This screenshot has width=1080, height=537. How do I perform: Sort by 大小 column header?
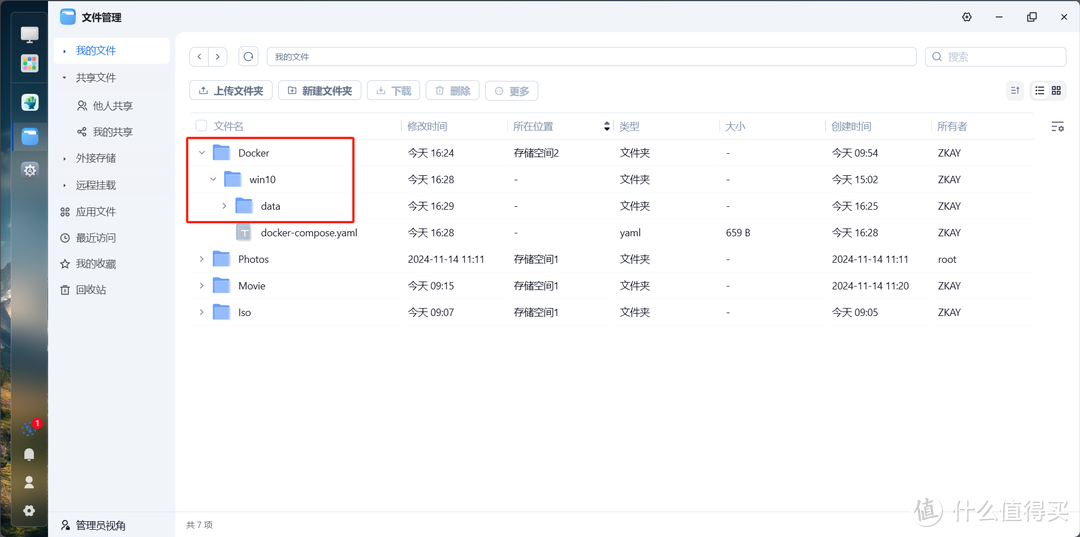[x=735, y=127]
